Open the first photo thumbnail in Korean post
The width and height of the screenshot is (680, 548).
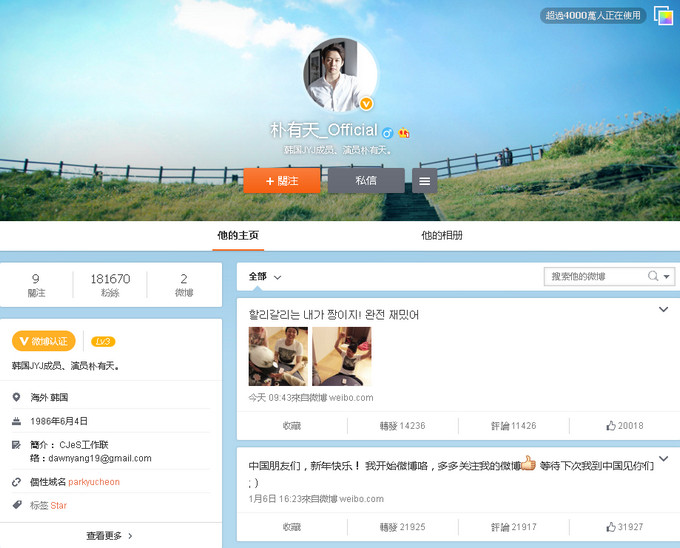point(278,356)
